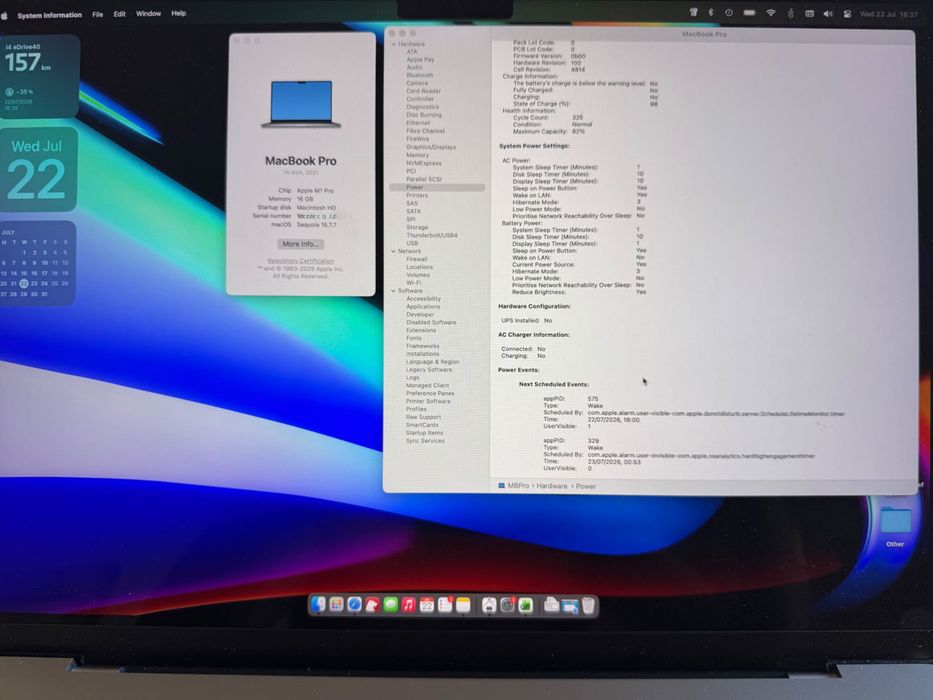This screenshot has height=700, width=933.
Task: Click the July month calendar widget
Action: point(37,263)
